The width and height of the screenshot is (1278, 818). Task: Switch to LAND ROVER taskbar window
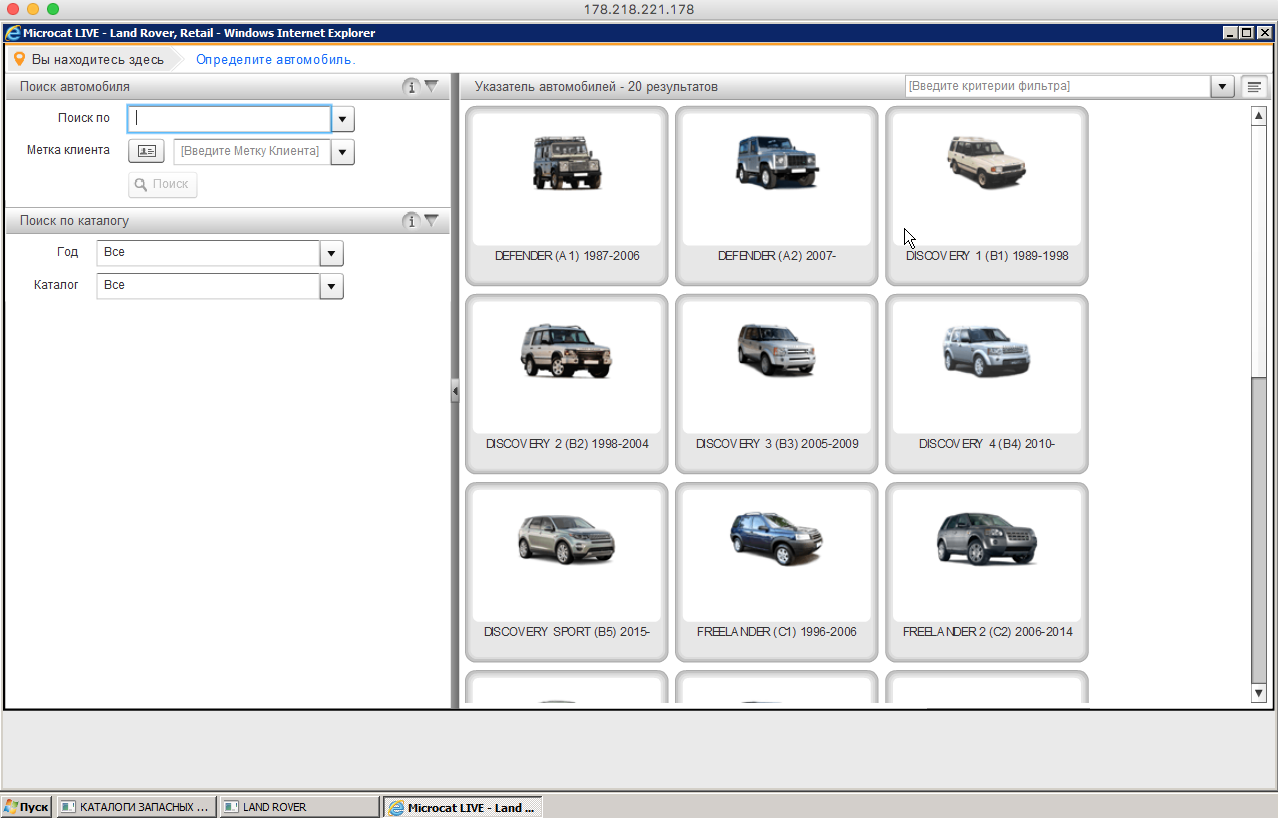(298, 807)
